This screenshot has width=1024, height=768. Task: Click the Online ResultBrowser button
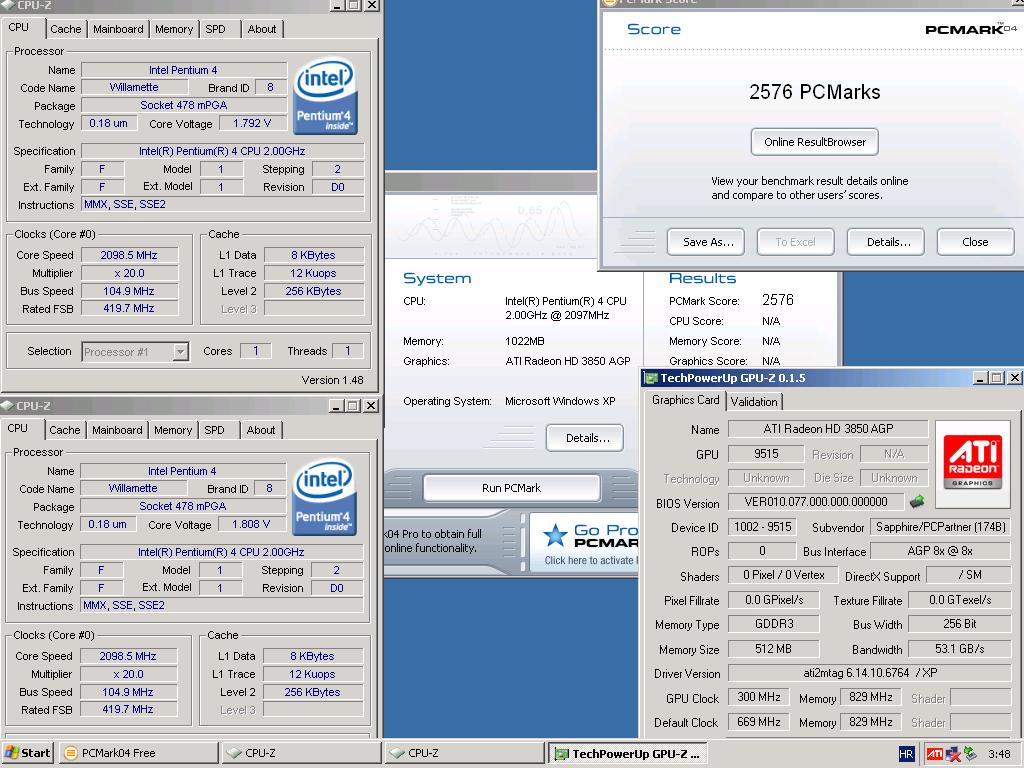click(x=814, y=142)
